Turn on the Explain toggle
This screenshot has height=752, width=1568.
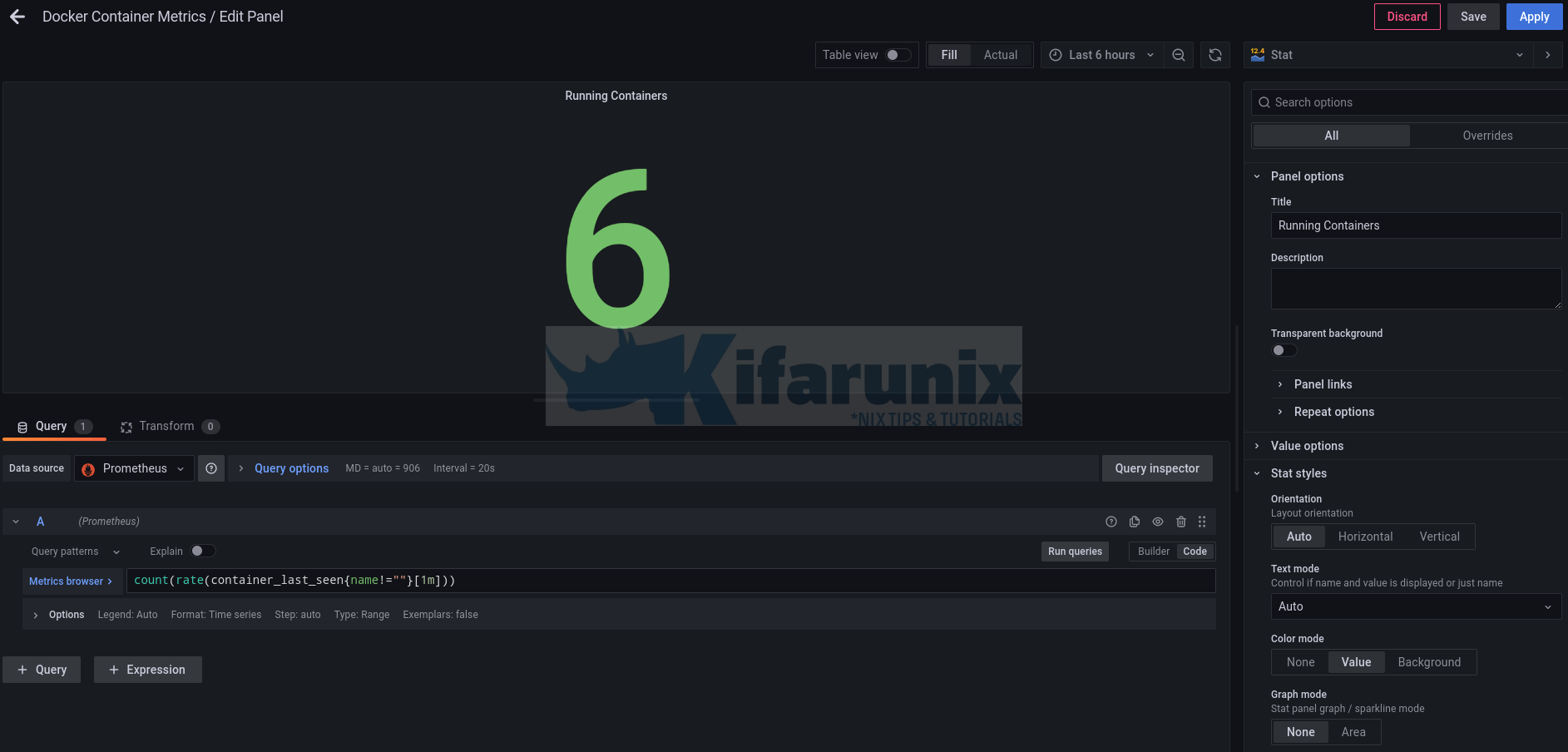pyautogui.click(x=202, y=551)
